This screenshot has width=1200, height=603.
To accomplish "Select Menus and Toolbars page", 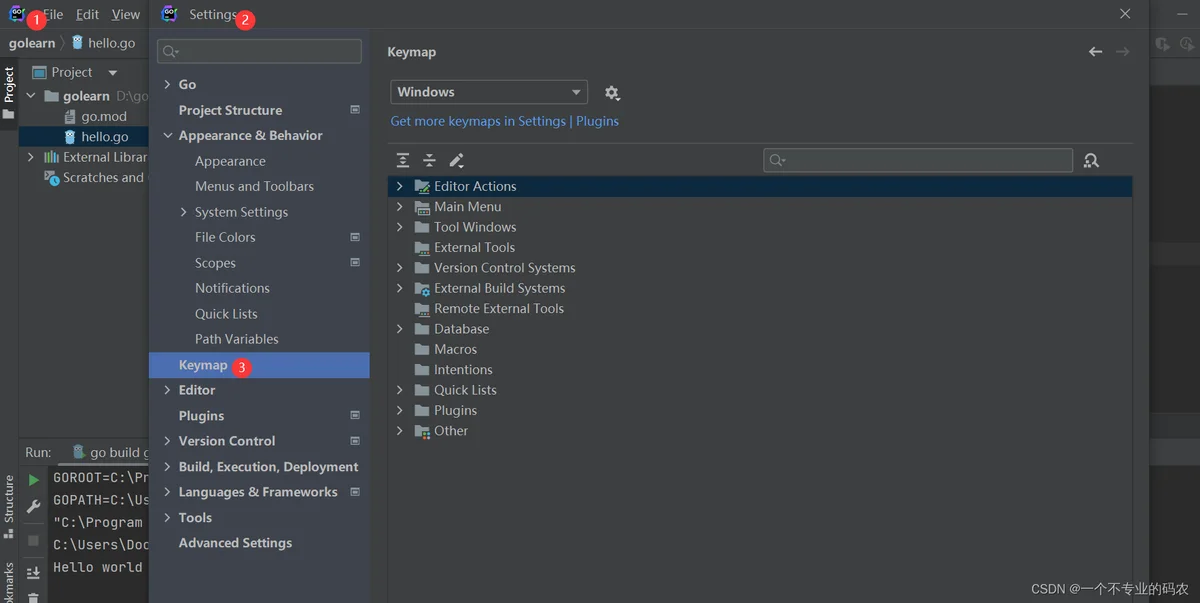I will point(254,187).
